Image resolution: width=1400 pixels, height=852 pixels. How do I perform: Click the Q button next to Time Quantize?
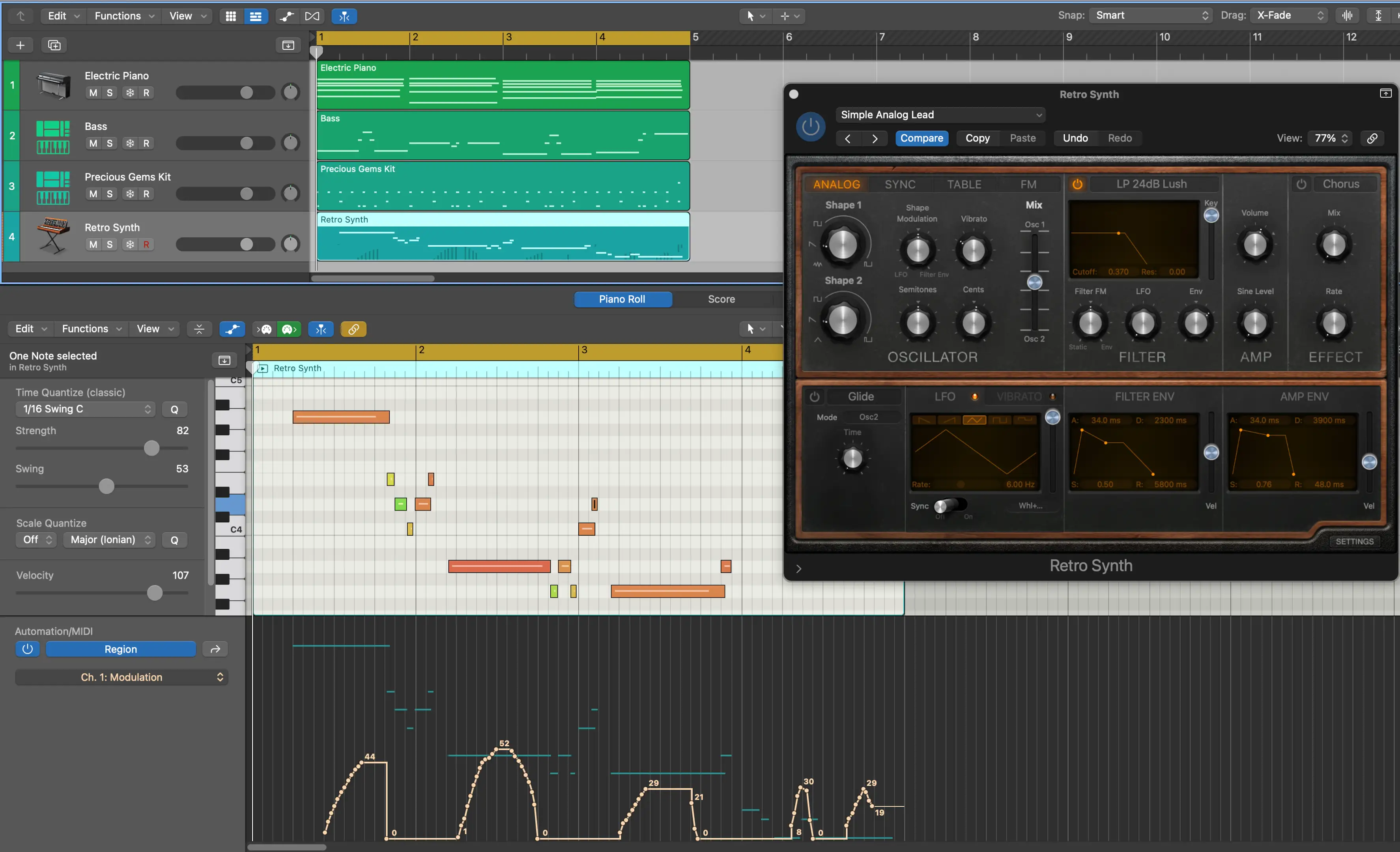[174, 409]
